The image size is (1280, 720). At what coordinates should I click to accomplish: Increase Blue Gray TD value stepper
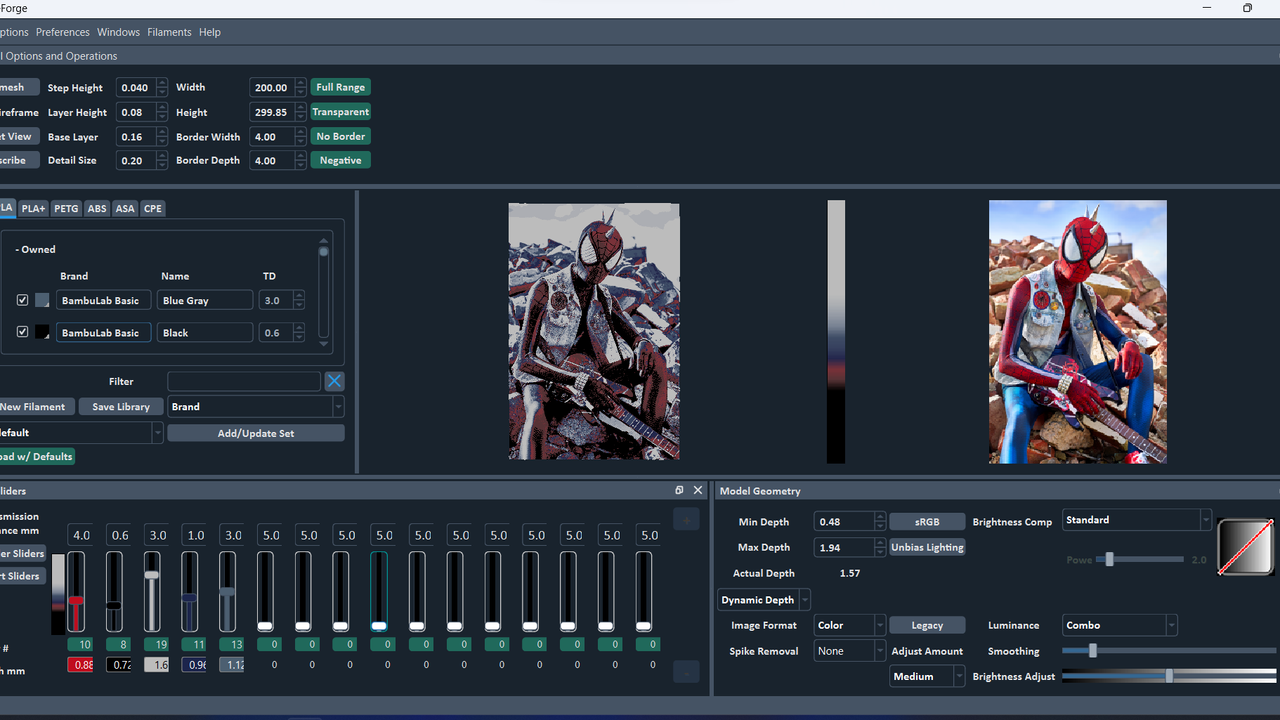coord(299,296)
